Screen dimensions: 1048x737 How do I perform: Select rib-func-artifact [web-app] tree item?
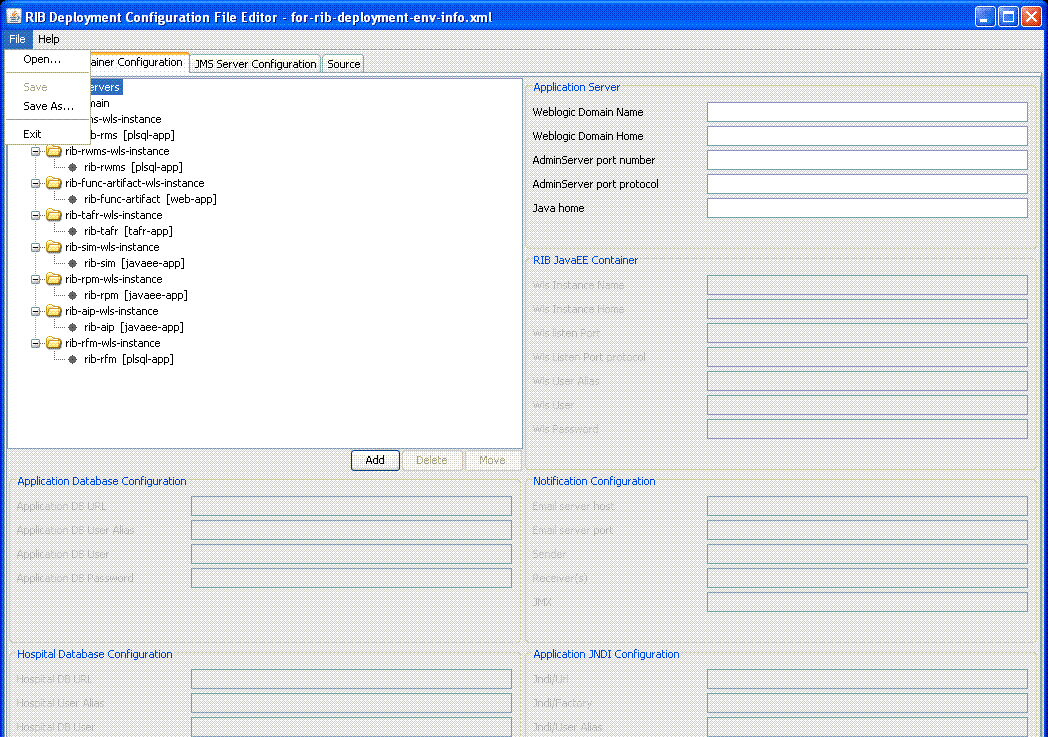click(x=150, y=200)
